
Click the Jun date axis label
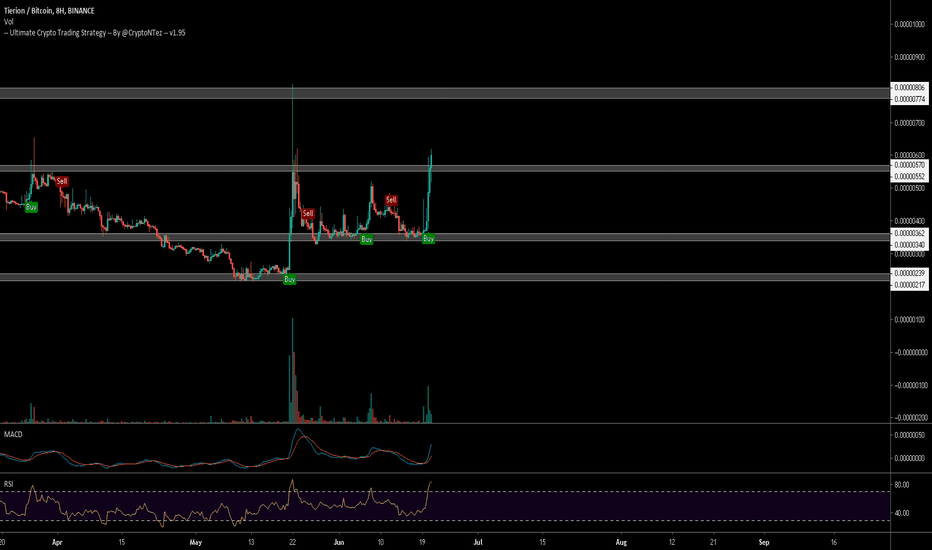click(x=339, y=542)
